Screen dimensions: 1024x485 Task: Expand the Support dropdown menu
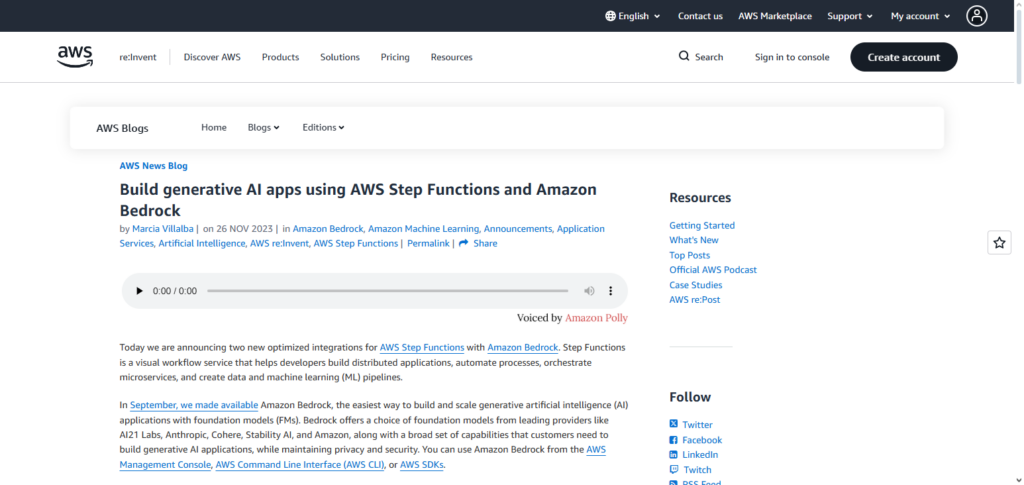850,16
